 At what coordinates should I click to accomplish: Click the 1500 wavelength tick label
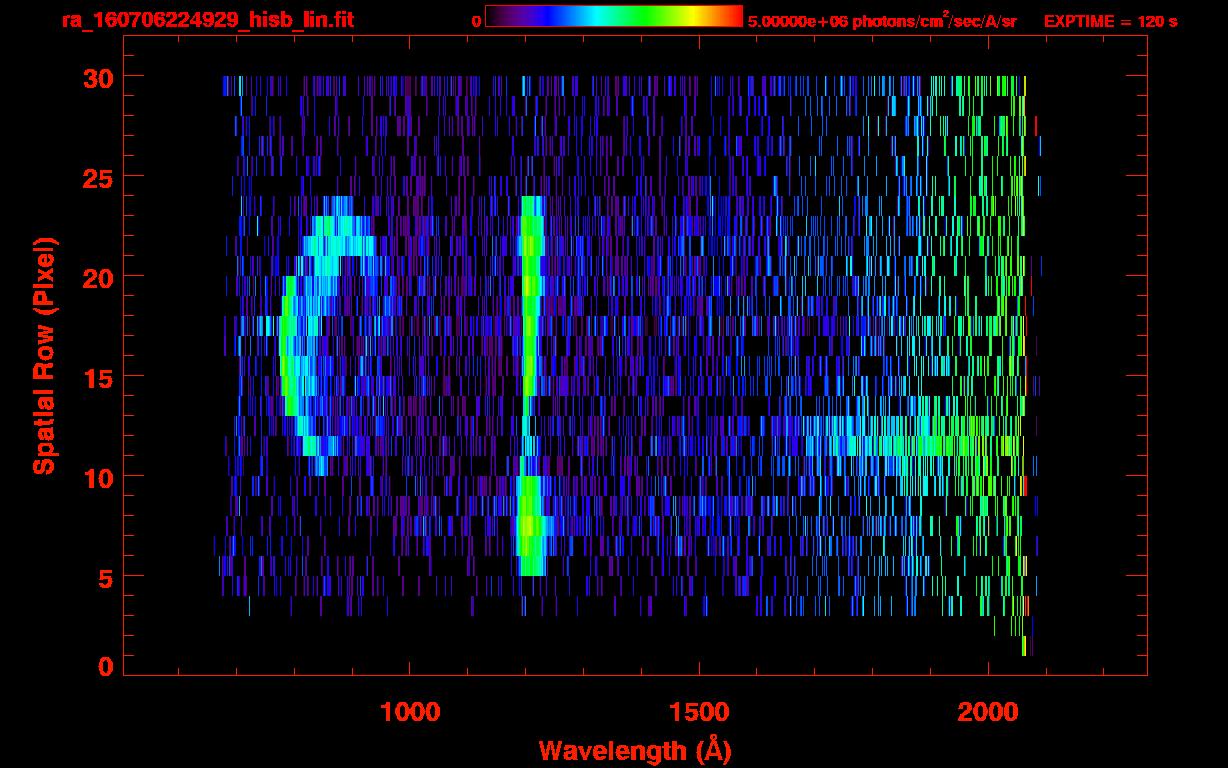pos(699,712)
